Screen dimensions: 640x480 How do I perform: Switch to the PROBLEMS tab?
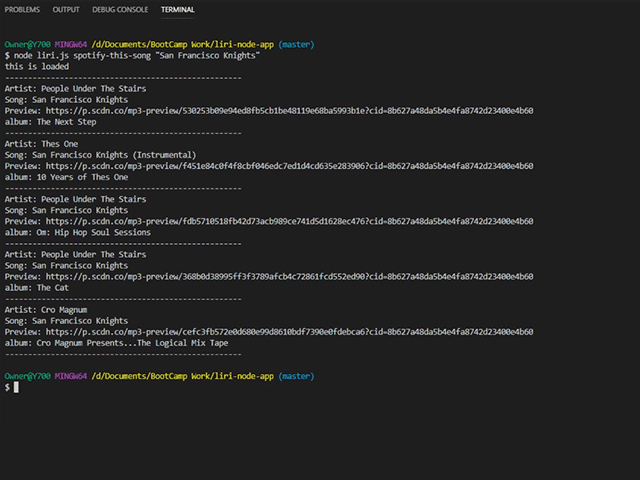point(24,10)
